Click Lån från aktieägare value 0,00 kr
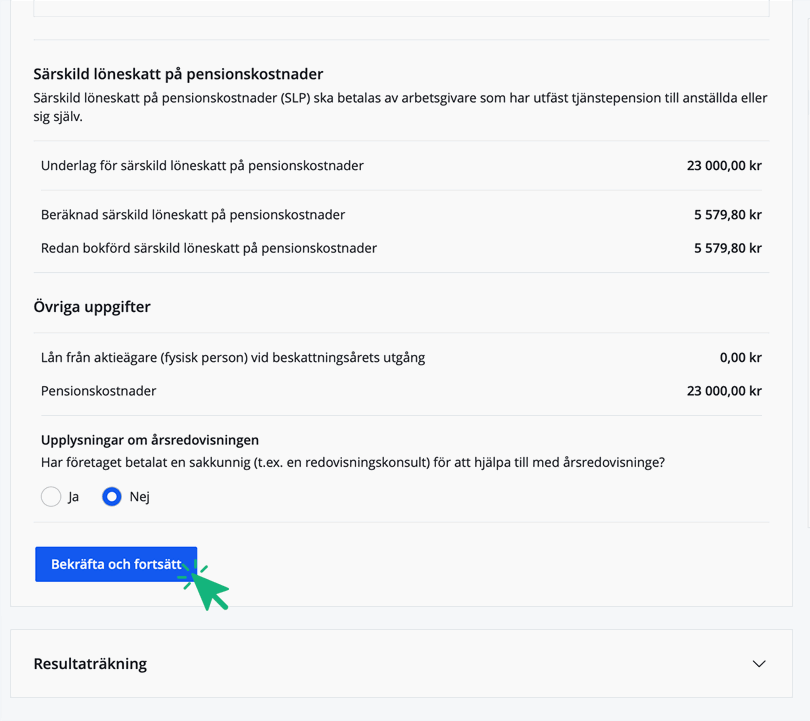 (740, 357)
